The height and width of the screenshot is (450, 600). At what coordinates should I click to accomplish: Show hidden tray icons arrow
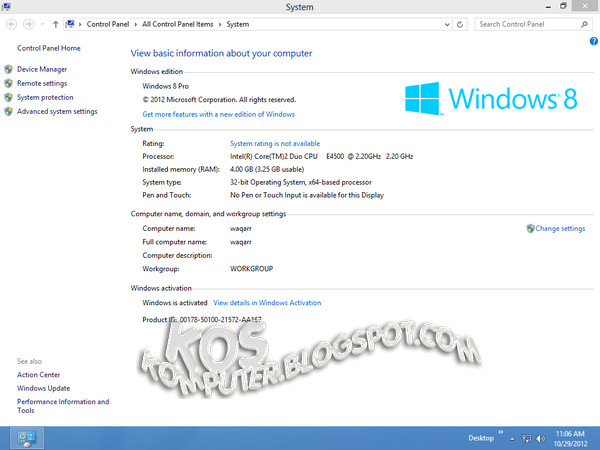pyautogui.click(x=512, y=439)
